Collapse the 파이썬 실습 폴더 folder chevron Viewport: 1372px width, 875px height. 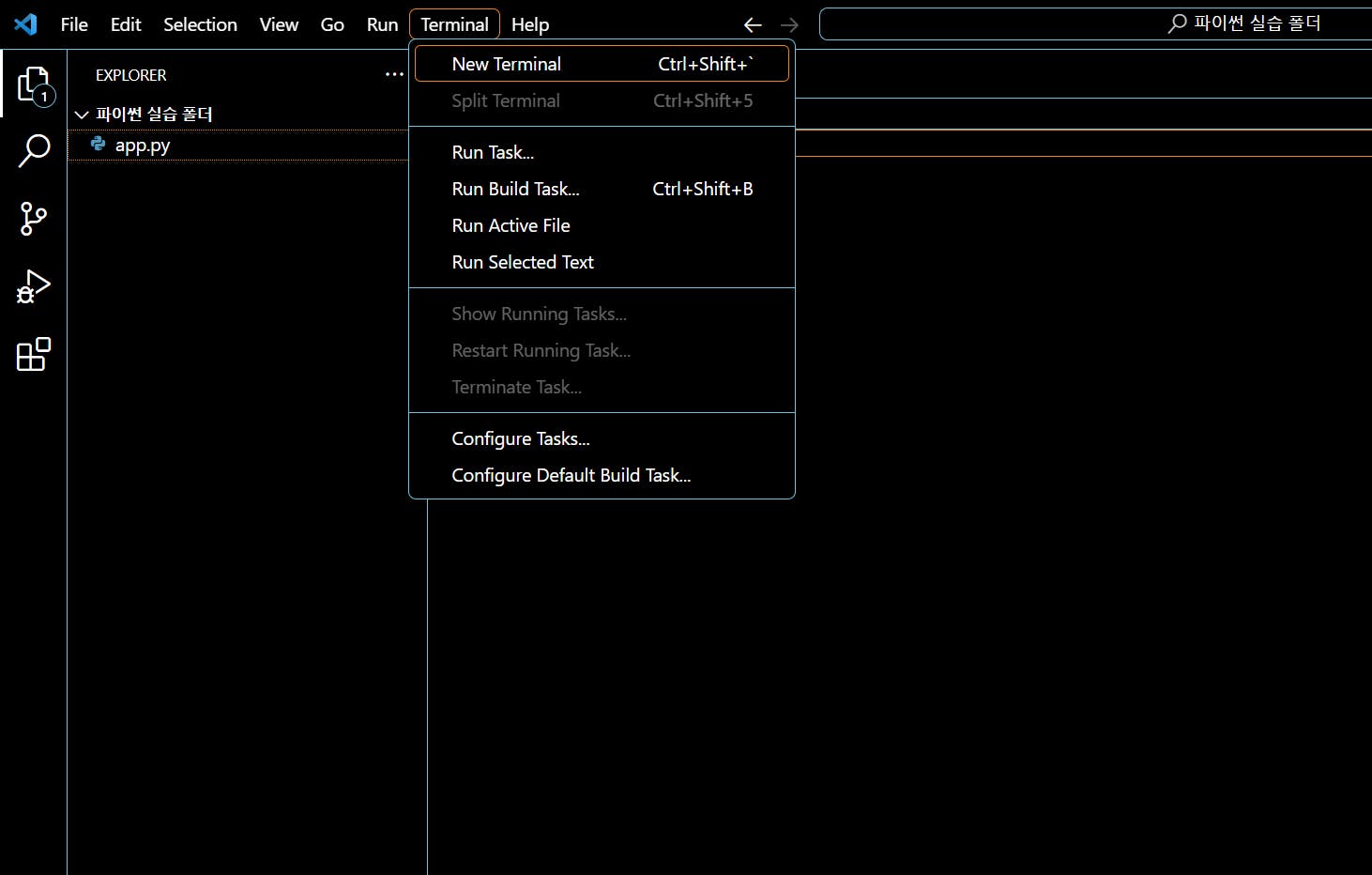[82, 115]
